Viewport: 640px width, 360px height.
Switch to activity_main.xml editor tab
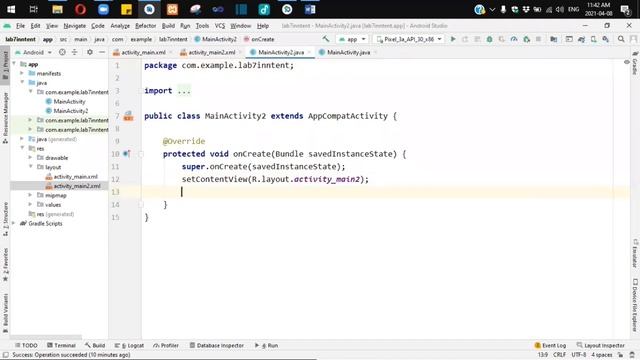click(x=143, y=52)
